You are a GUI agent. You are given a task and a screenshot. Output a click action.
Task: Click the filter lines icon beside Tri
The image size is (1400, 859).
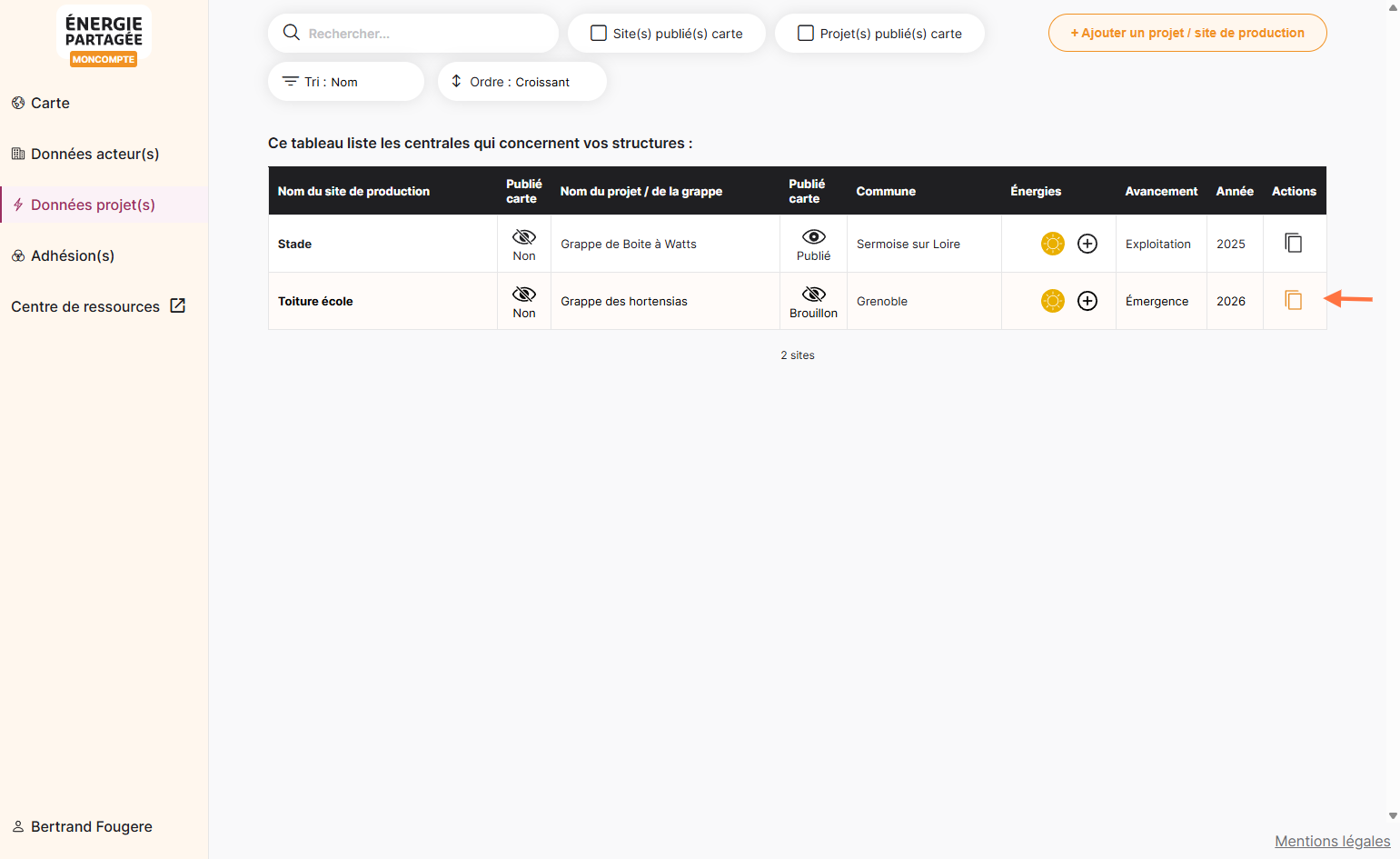coord(291,82)
